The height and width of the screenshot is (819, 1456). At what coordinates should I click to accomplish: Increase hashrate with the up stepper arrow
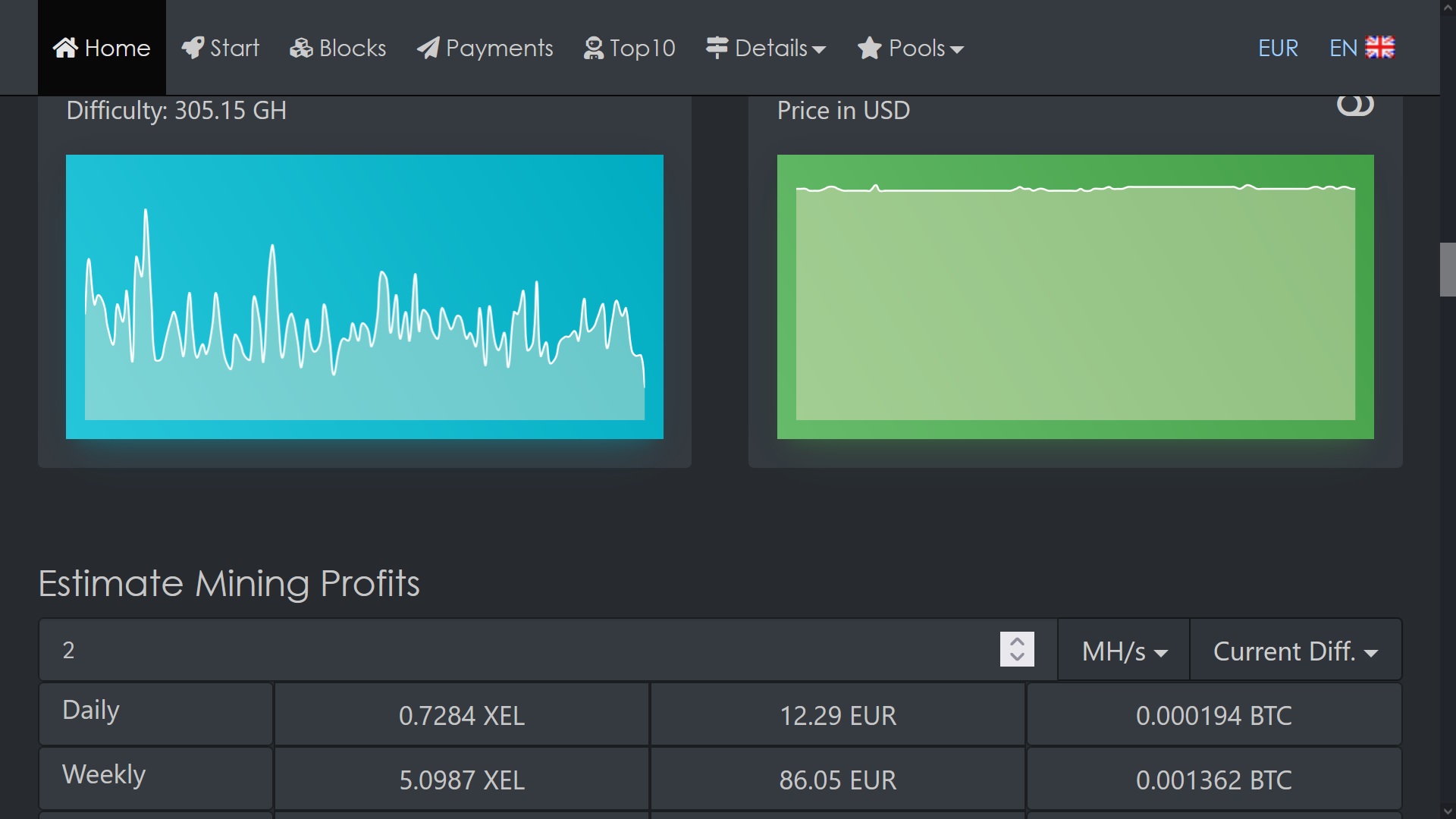point(1017,641)
